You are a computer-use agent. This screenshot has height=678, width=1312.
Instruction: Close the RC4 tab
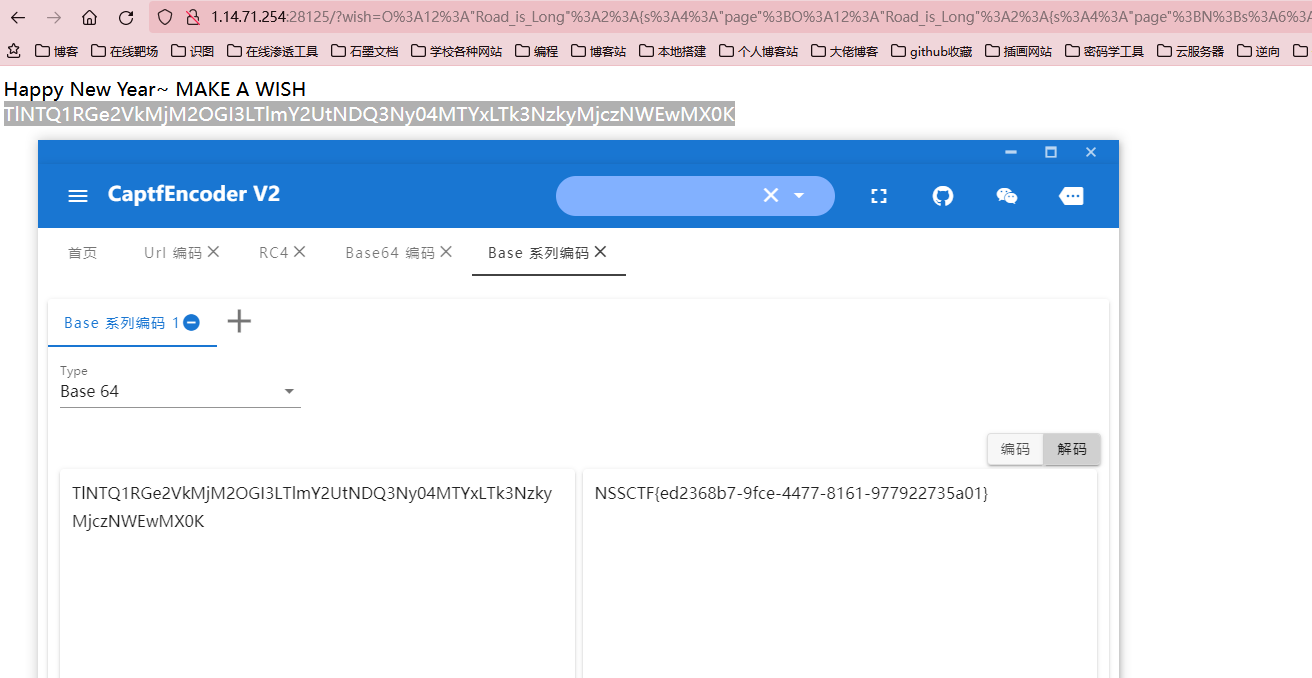coord(299,252)
